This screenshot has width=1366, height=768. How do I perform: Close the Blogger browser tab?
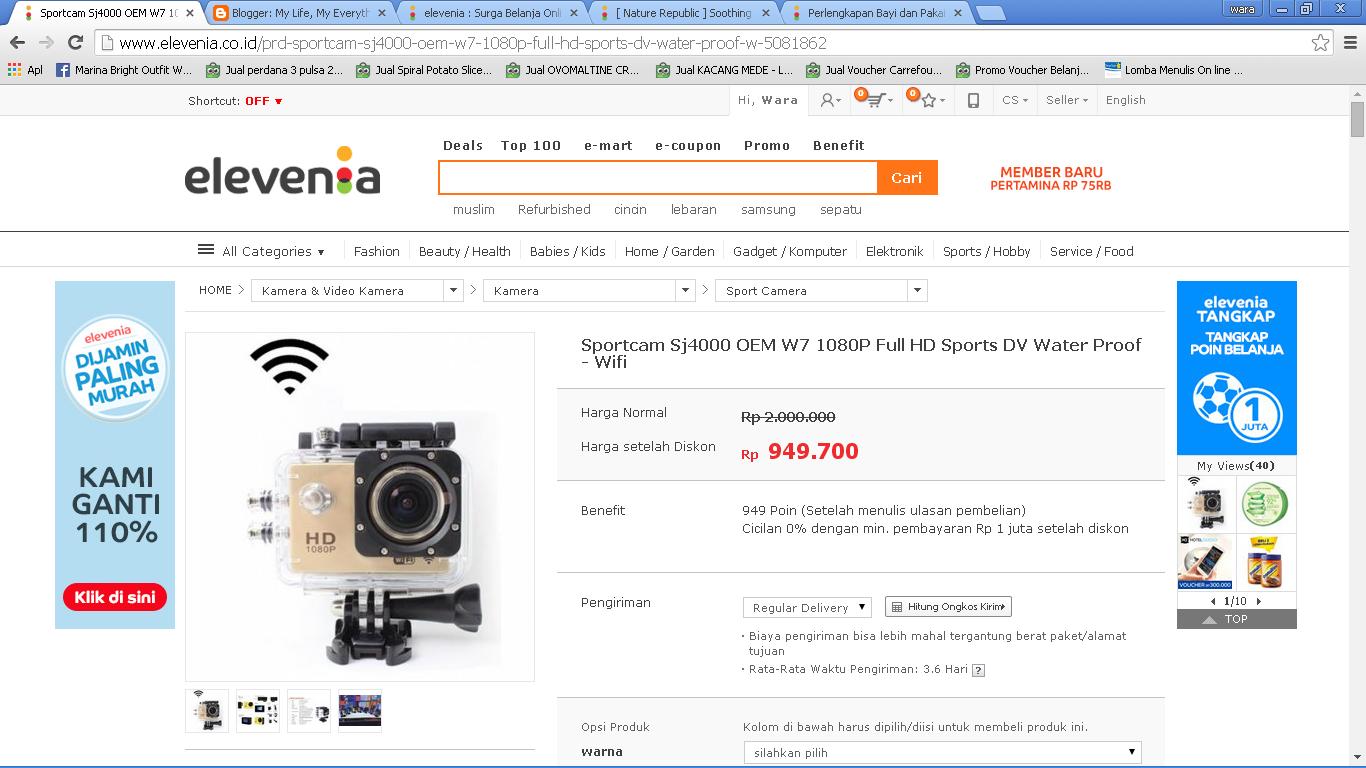pyautogui.click(x=381, y=13)
